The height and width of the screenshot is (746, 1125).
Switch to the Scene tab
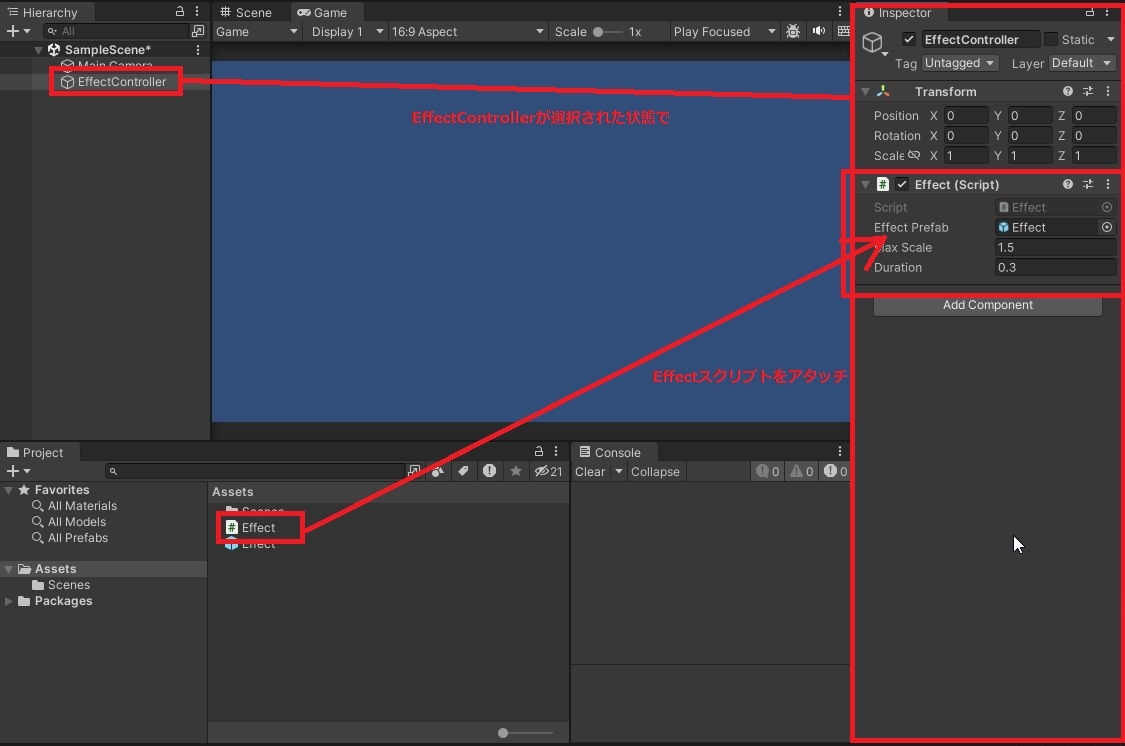coord(246,12)
